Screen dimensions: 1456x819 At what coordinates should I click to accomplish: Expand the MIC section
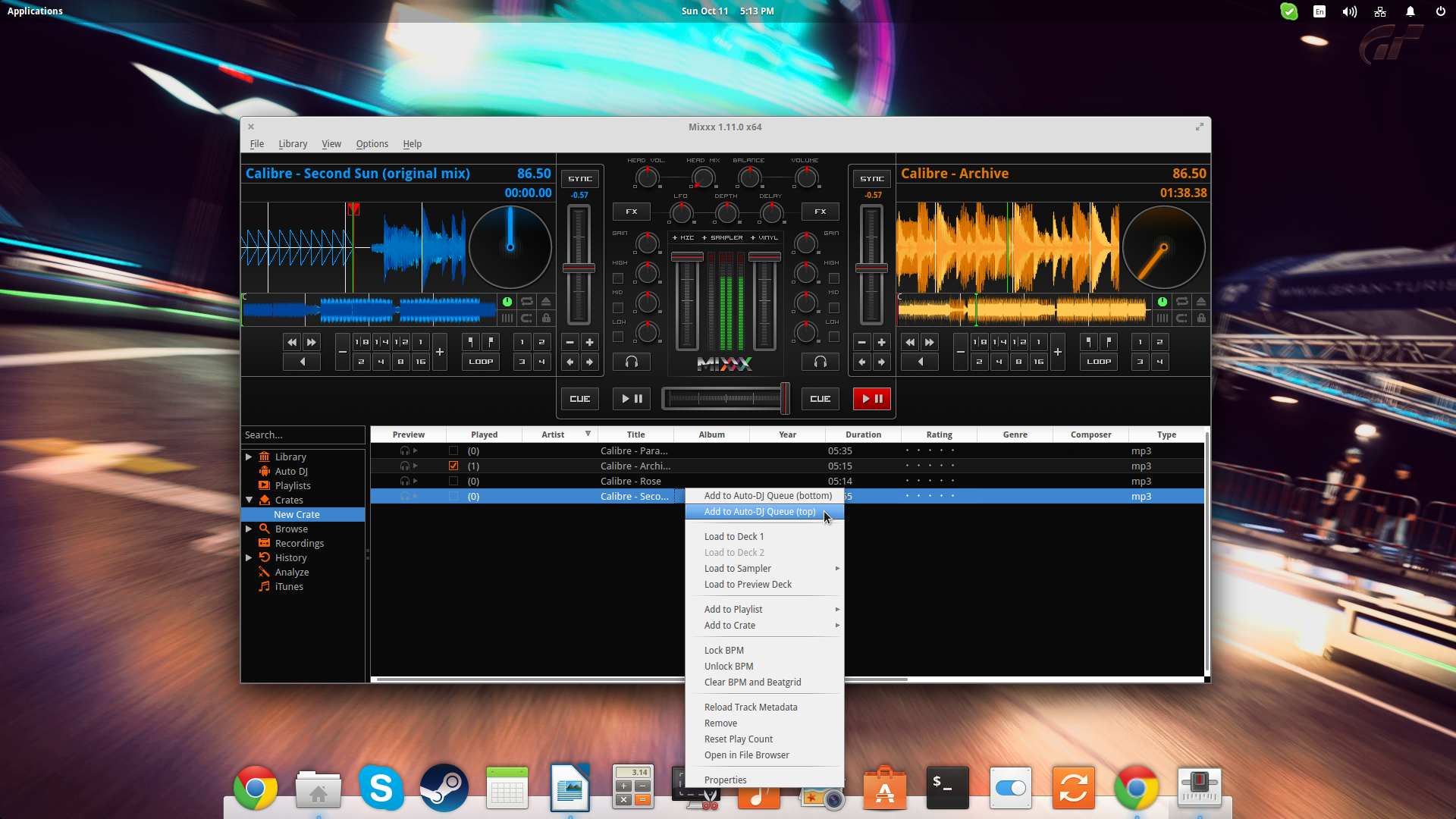point(683,238)
